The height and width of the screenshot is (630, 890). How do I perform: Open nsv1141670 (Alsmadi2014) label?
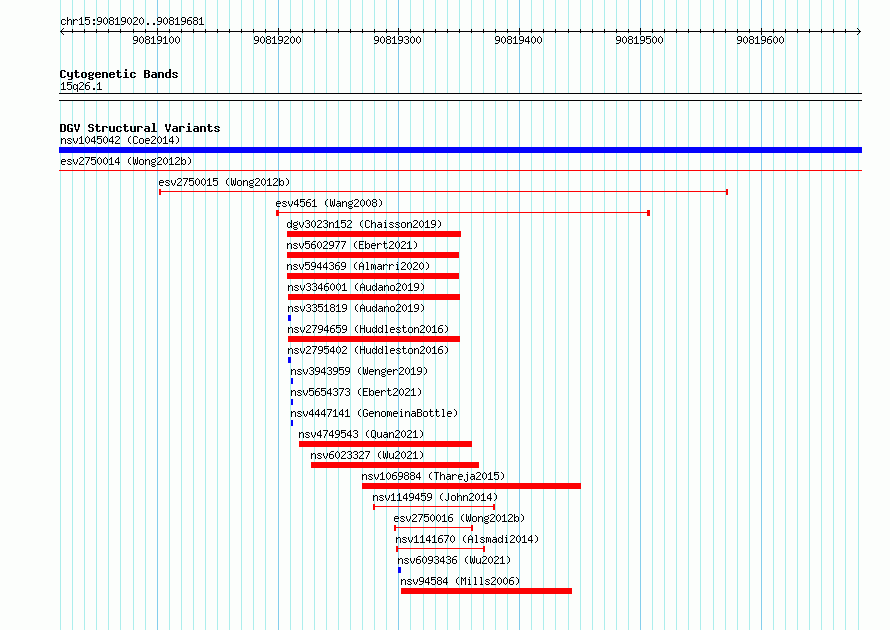pyautogui.click(x=467, y=539)
